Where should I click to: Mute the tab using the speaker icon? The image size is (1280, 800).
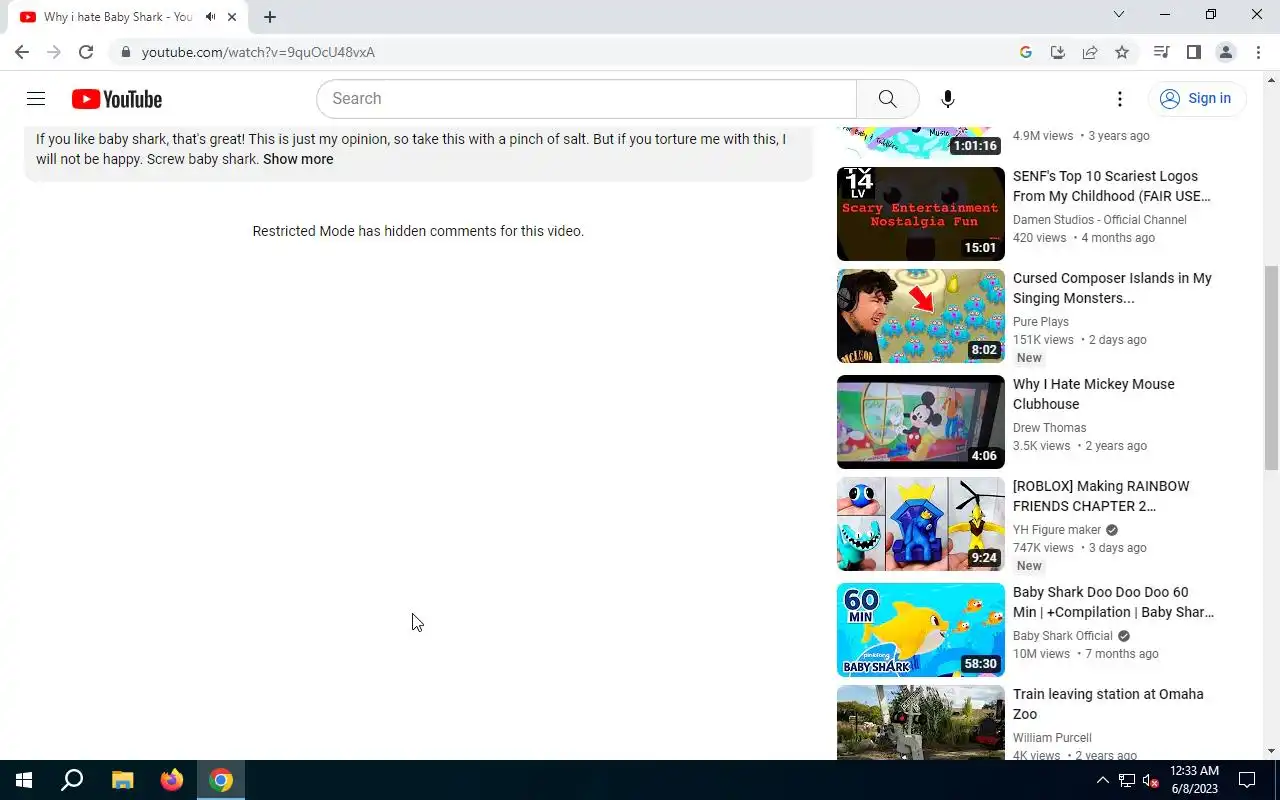(x=210, y=17)
